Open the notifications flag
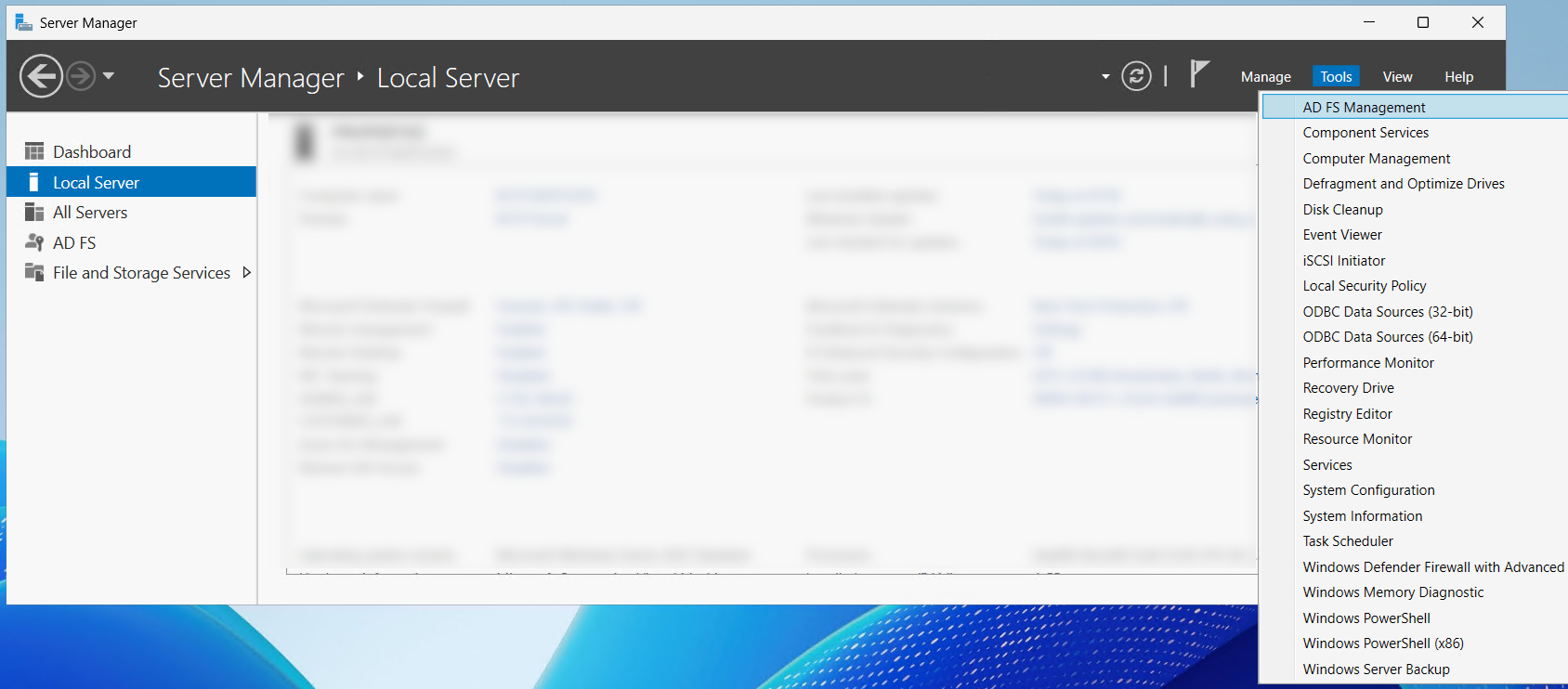The width and height of the screenshot is (1568, 689). pos(1199,74)
